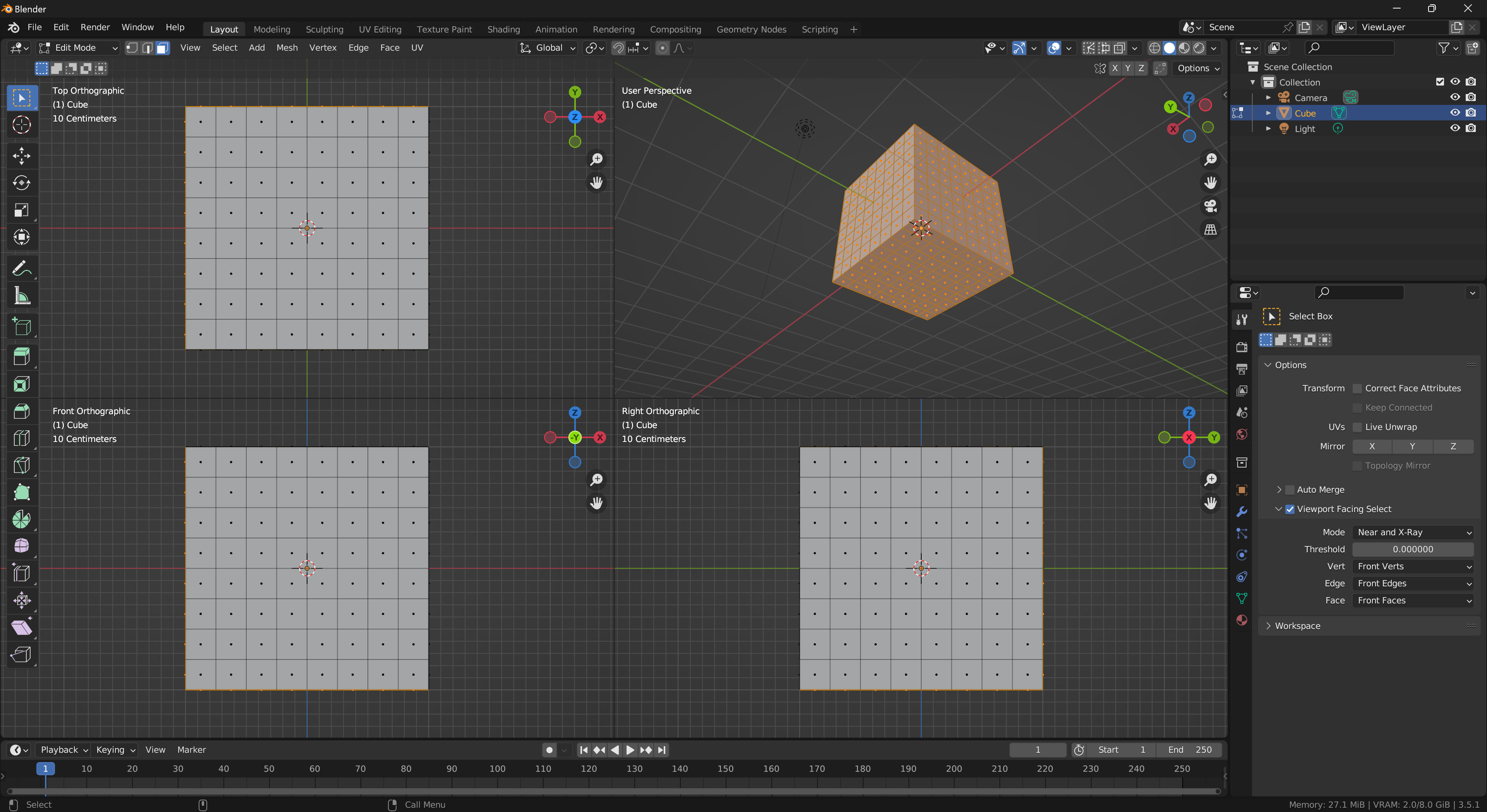Click the Threshold value field

[1413, 549]
